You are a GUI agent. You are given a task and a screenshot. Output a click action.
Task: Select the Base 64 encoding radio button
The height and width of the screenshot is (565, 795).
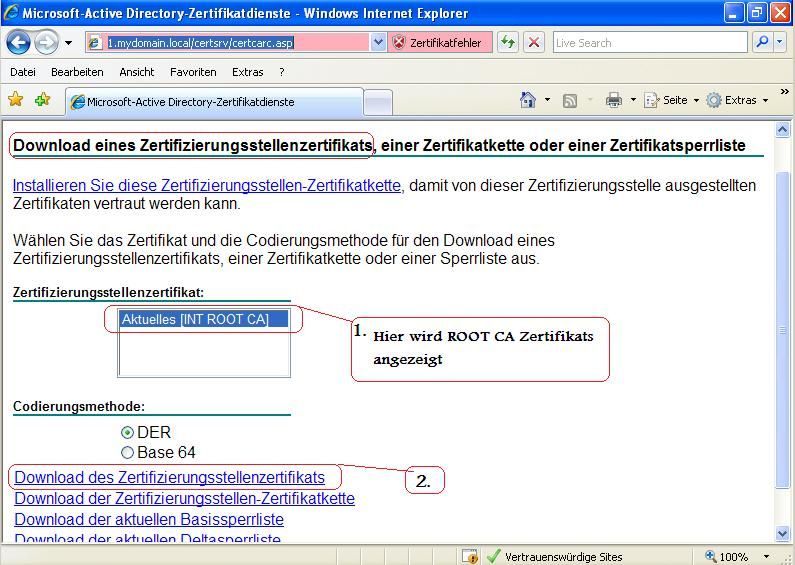[127, 452]
